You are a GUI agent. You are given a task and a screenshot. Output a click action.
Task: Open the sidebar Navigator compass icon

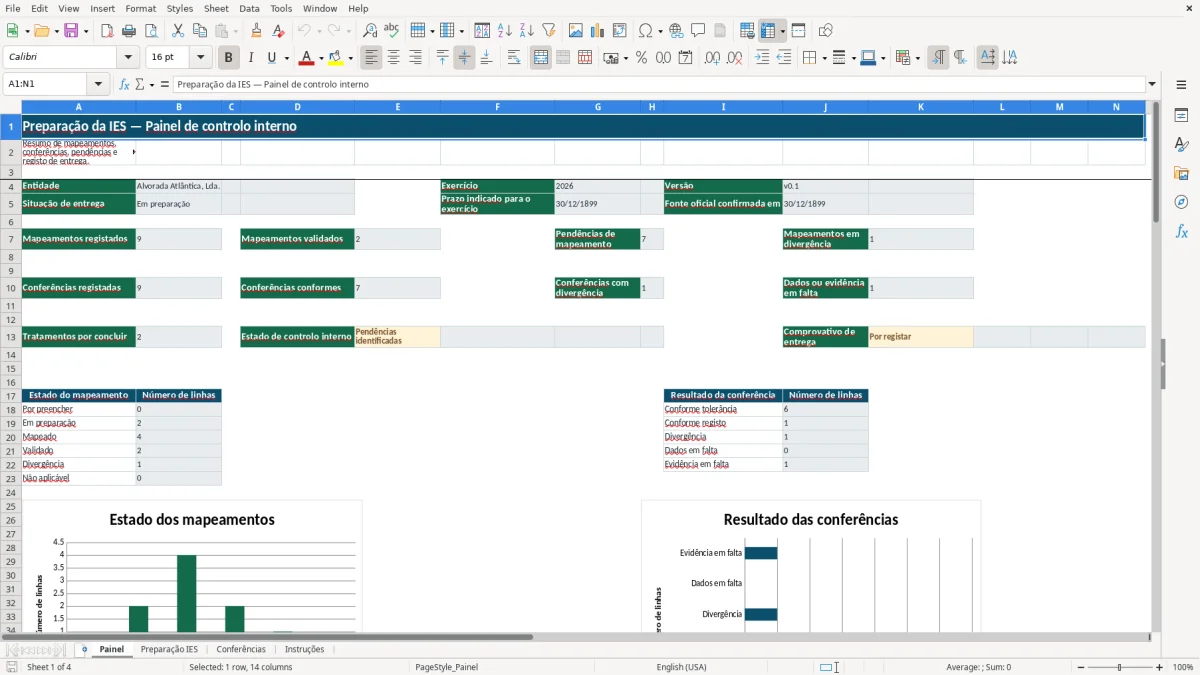[1181, 202]
